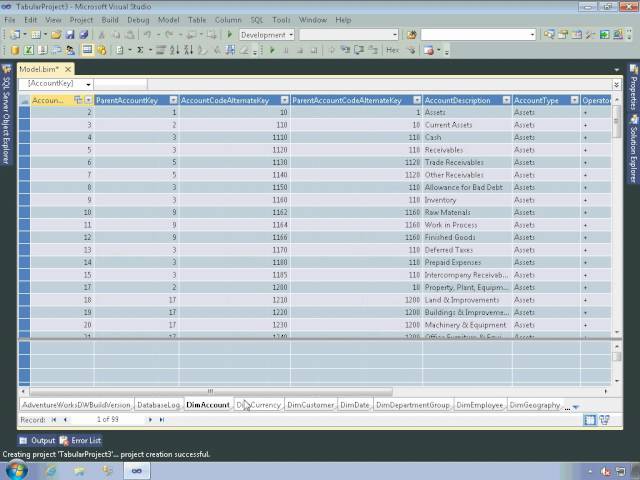The width and height of the screenshot is (640, 480).
Task: Click the Add New Item icon
Action: click(36, 35)
